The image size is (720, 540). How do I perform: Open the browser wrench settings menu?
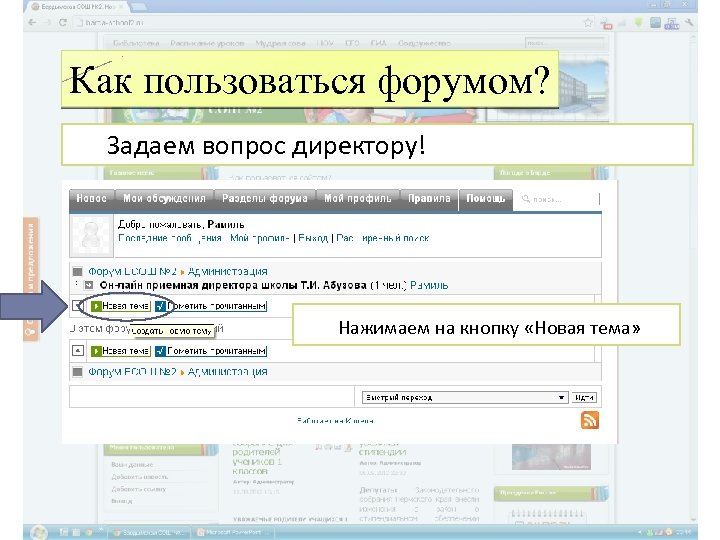[x=689, y=22]
